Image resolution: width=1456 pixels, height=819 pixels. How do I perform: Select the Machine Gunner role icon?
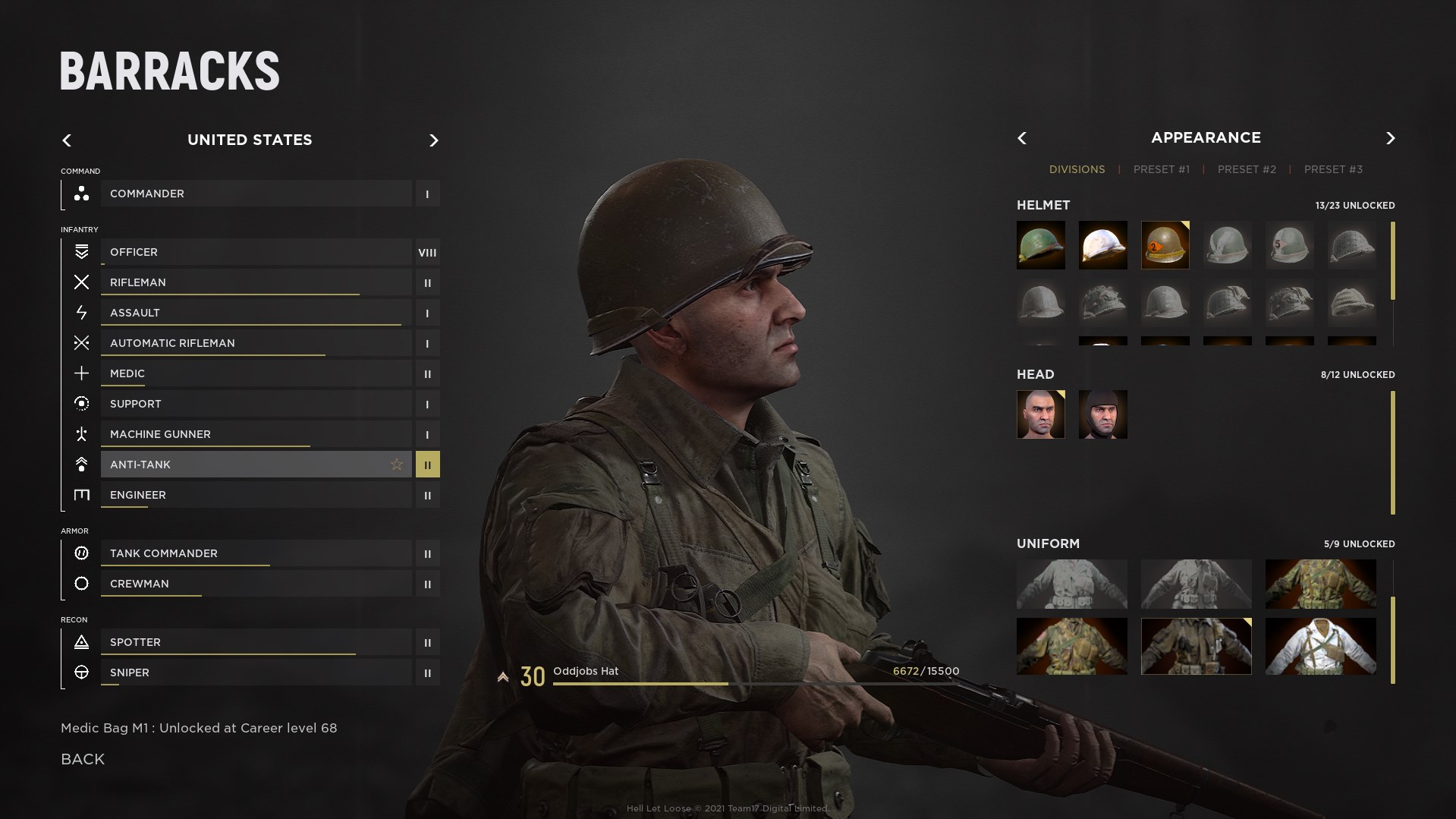[81, 434]
